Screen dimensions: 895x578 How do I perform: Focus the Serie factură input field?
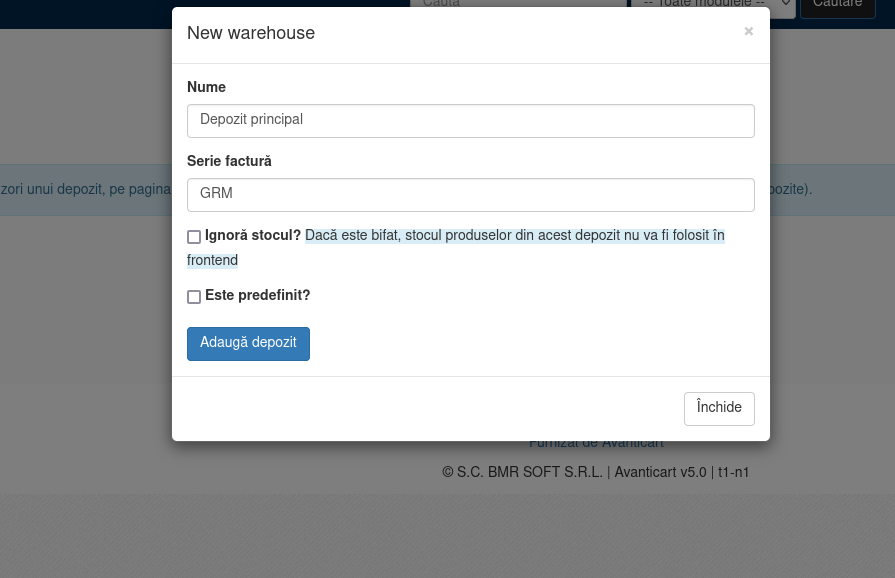tap(470, 195)
